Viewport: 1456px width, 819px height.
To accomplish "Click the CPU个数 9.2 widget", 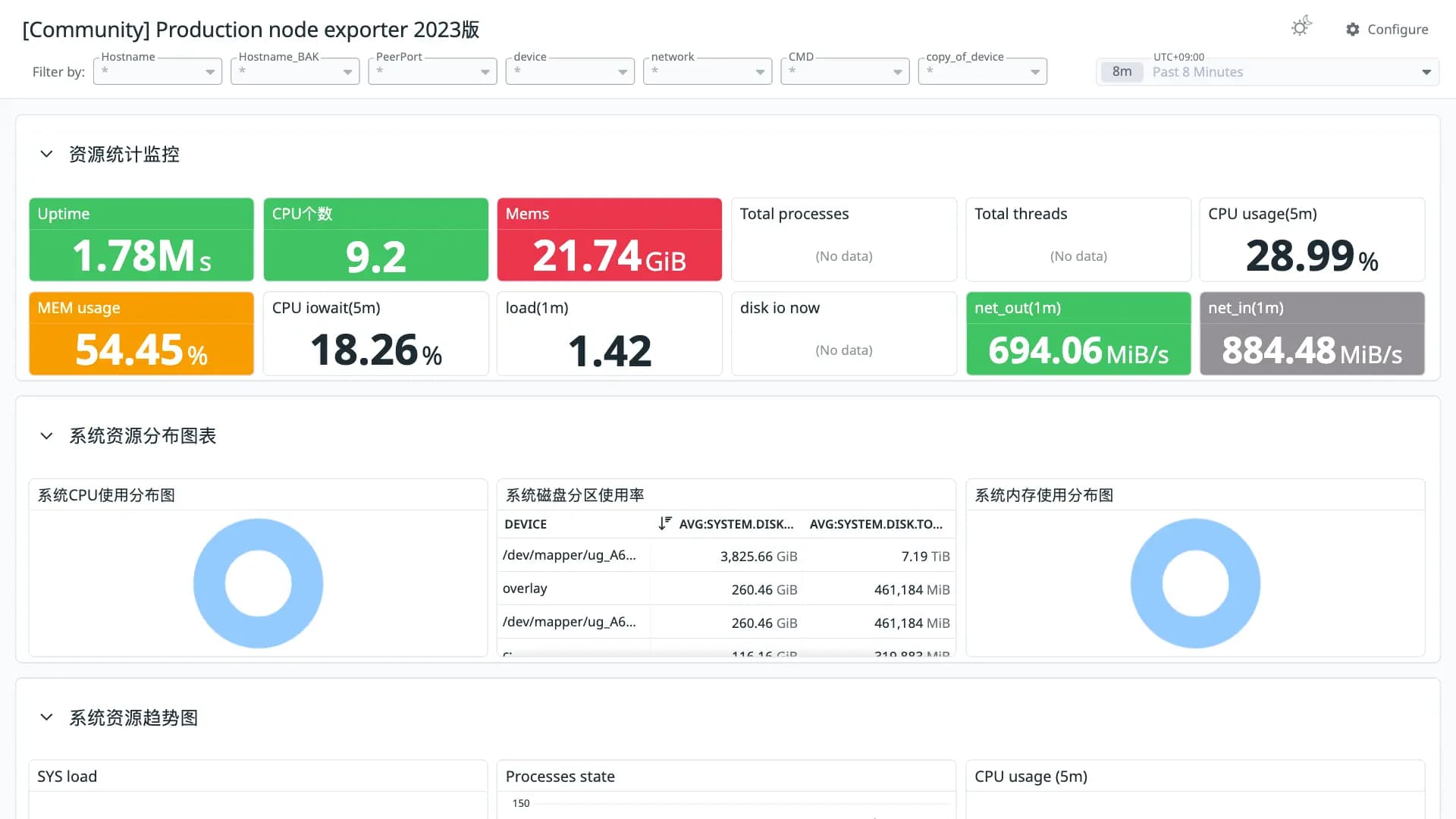I will pyautogui.click(x=375, y=240).
